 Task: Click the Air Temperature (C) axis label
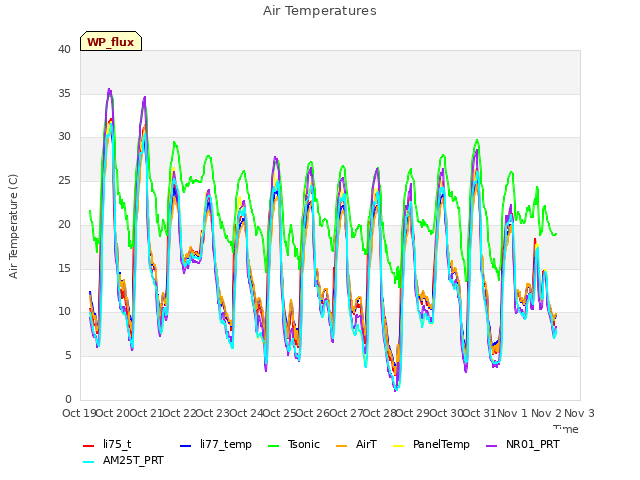pos(13,227)
